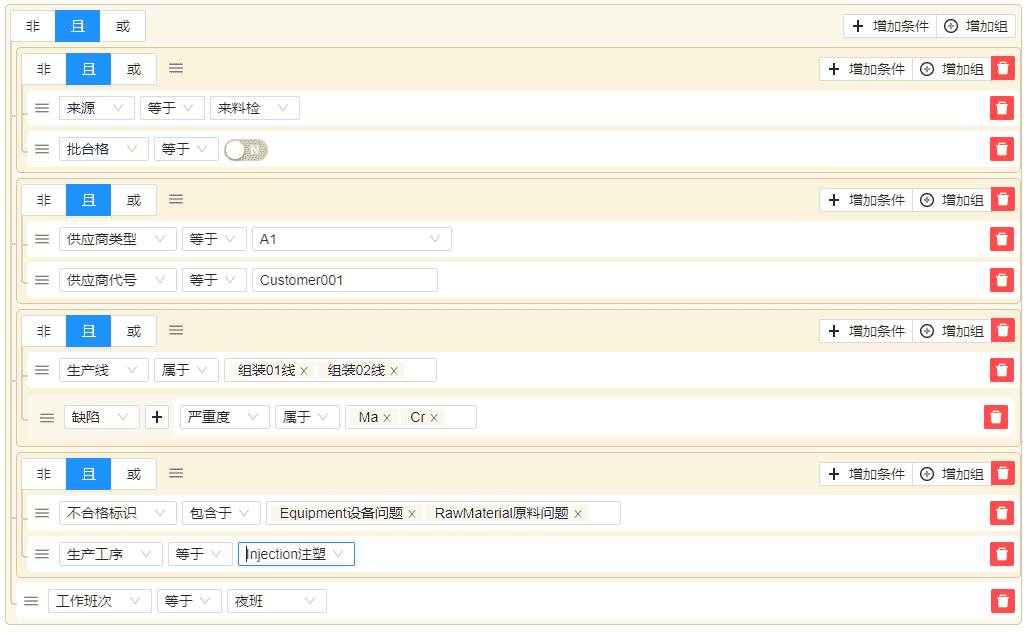Open the 夜班 shift dropdown
Screen dimensions: 1029x633
point(276,601)
